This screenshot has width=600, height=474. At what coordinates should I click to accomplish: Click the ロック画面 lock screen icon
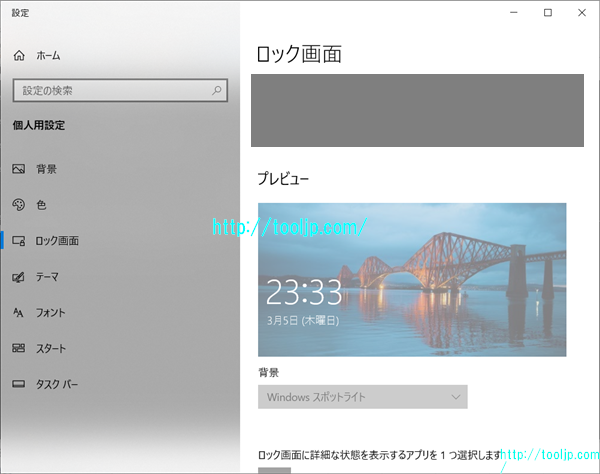[19, 241]
